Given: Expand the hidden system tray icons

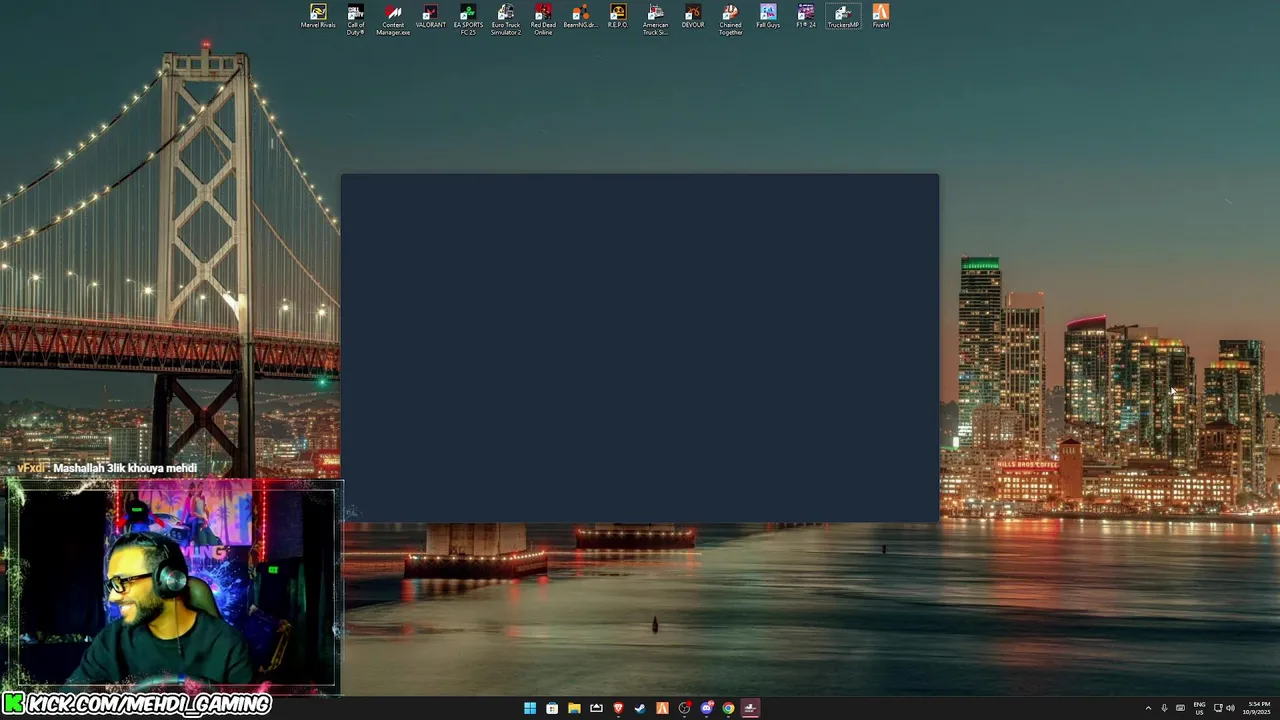Looking at the screenshot, I should point(1148,708).
